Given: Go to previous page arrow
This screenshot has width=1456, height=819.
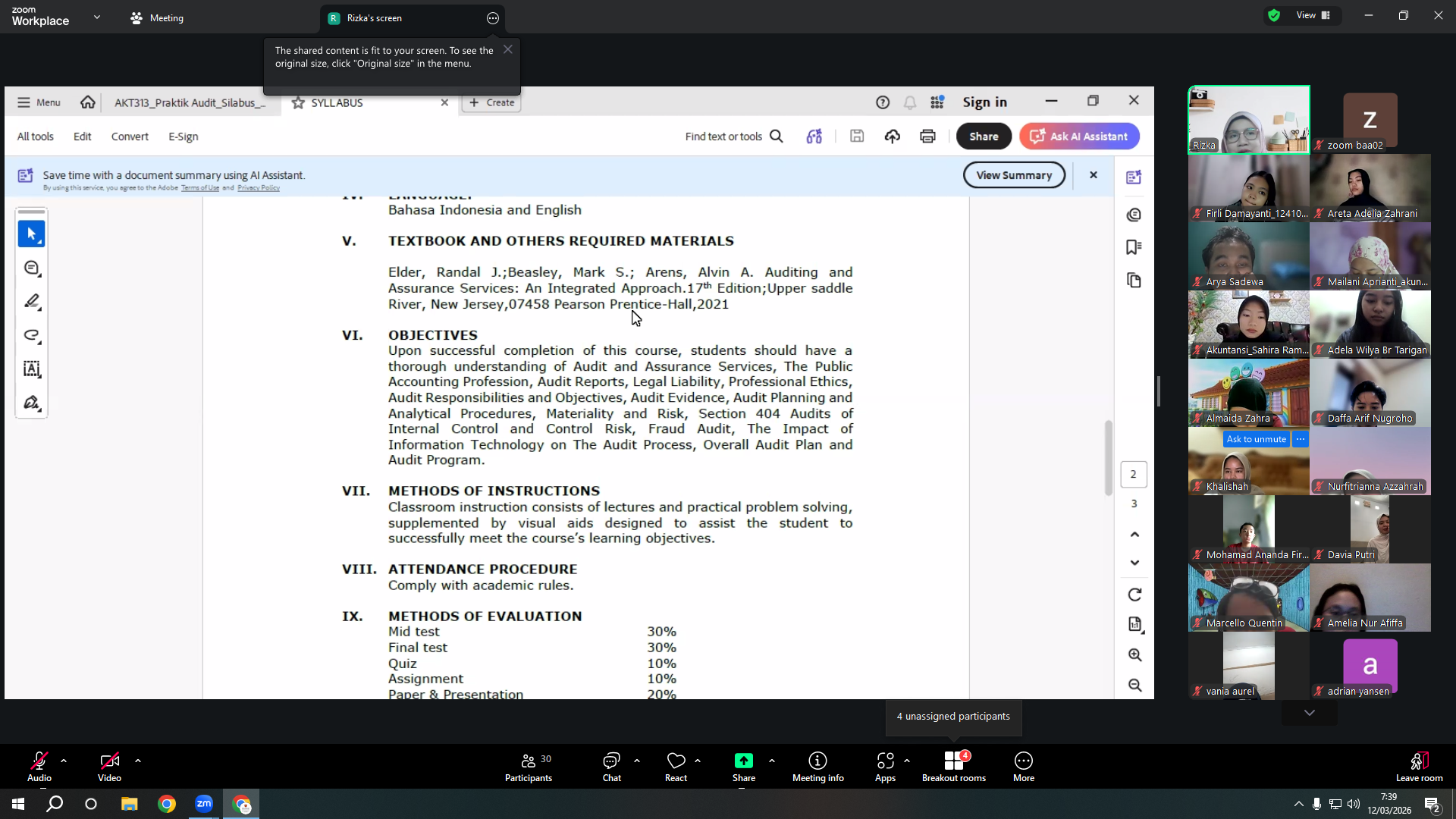Looking at the screenshot, I should (x=1134, y=535).
